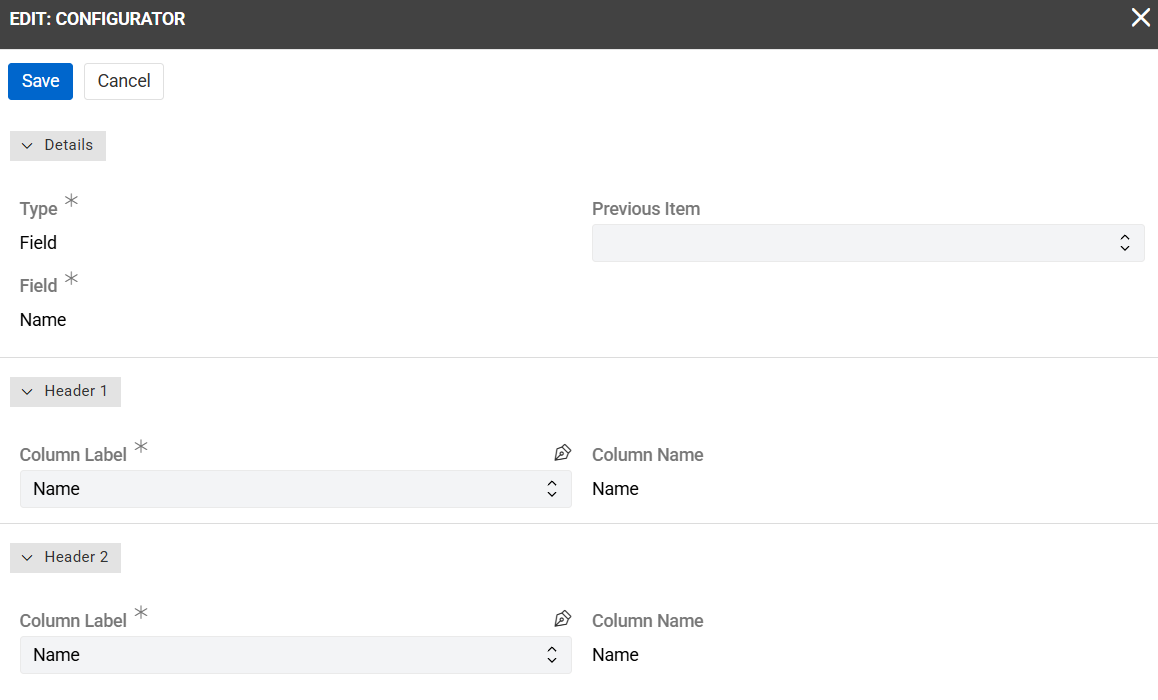Viewport: 1158px width, 700px height.
Task: Click the Details chevron icon
Action: click(27, 145)
